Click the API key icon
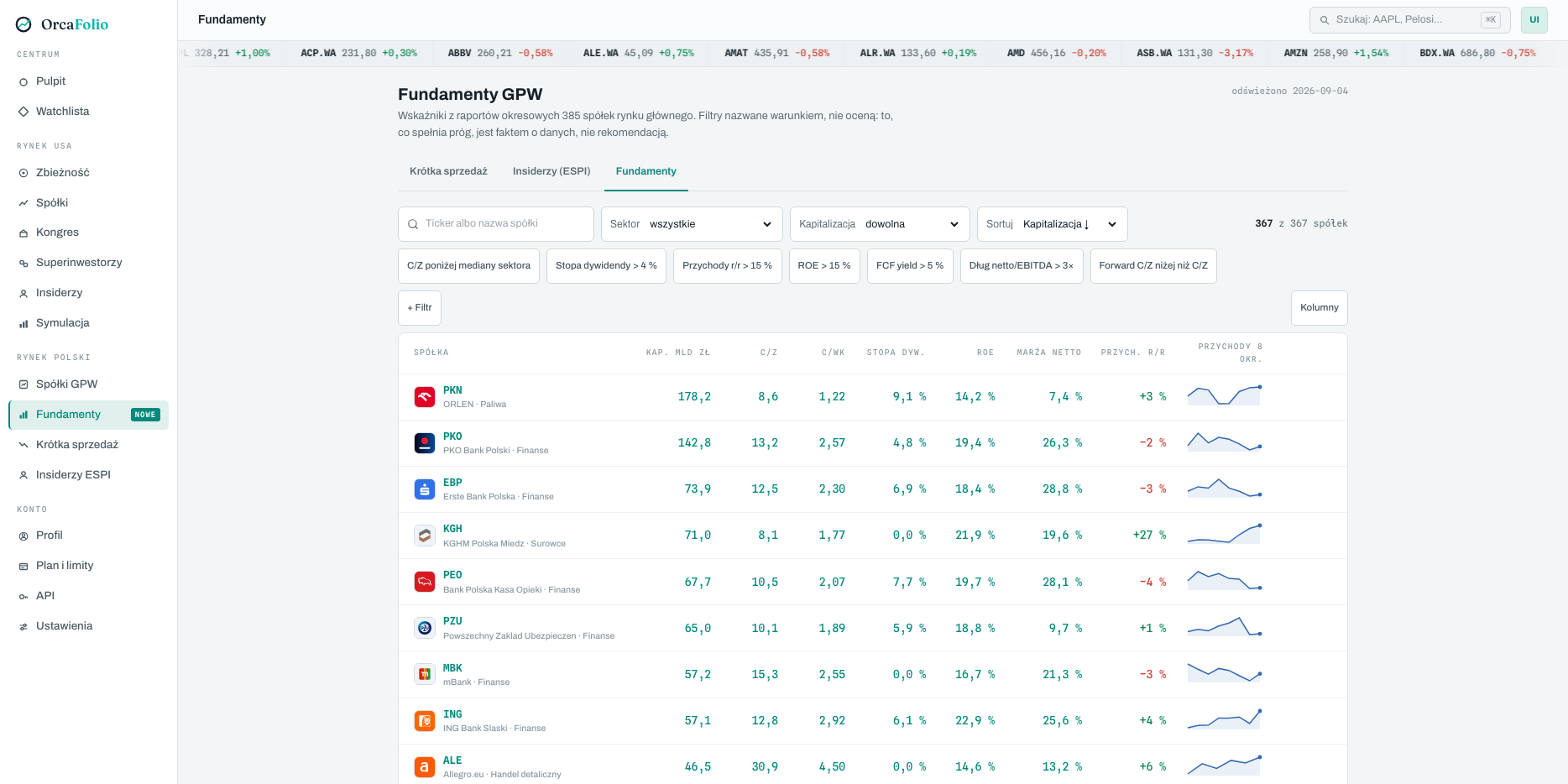Image resolution: width=1568 pixels, height=784 pixels. (24, 596)
